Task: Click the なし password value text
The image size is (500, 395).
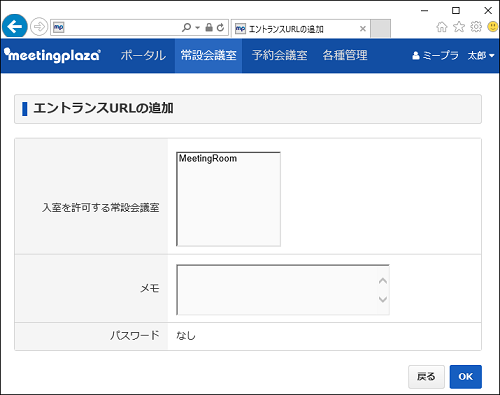Action: 186,336
